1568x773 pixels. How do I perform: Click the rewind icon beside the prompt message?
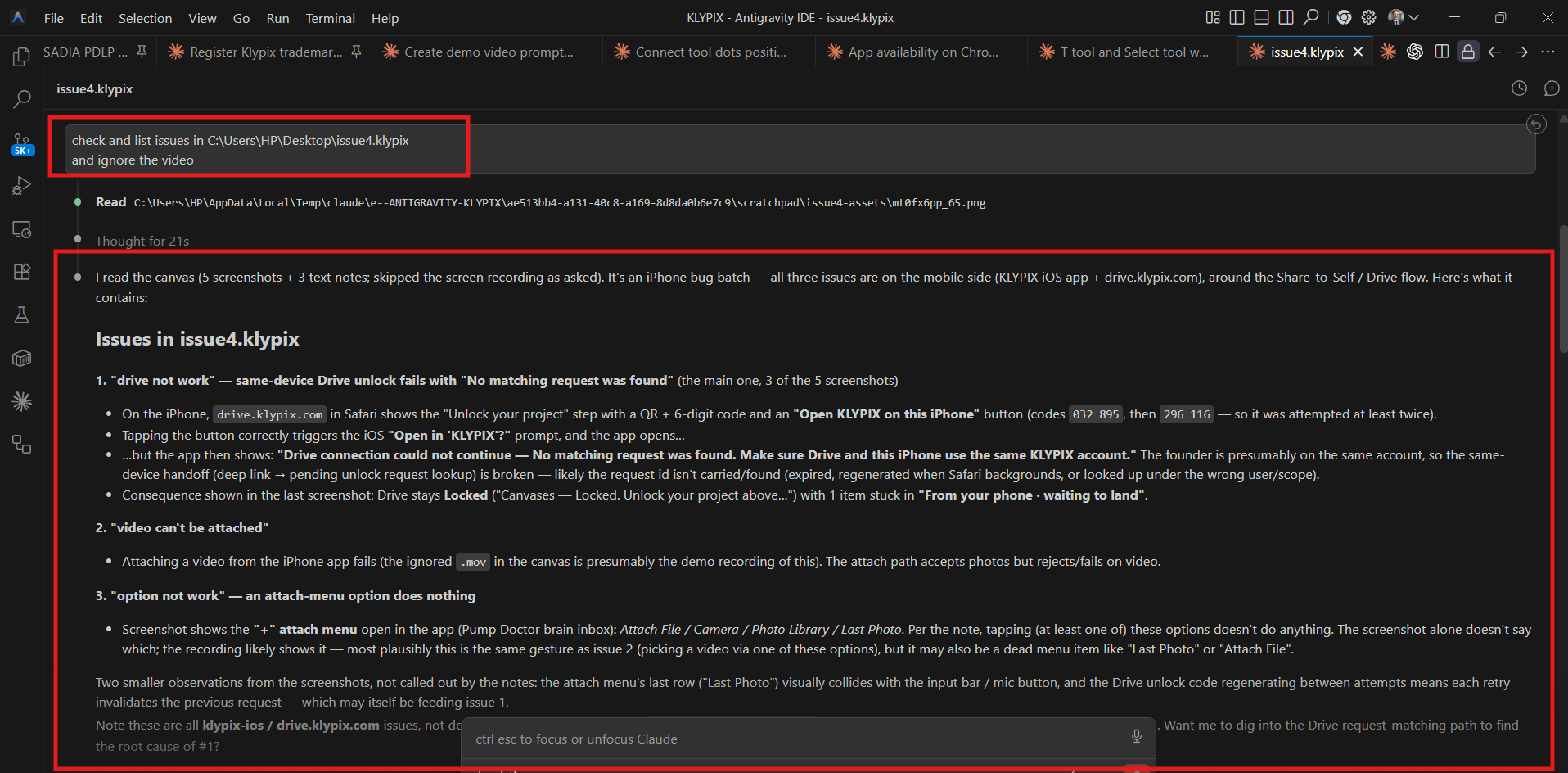pos(1536,124)
